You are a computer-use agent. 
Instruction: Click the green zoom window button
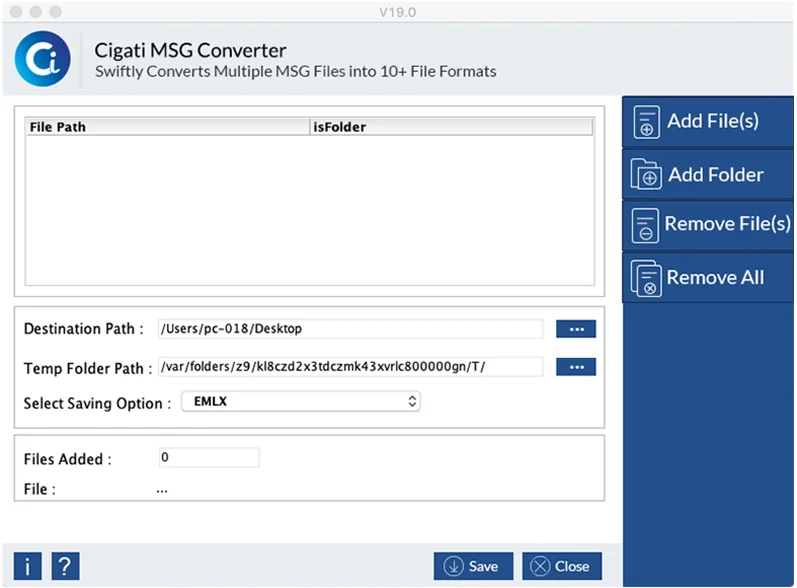[x=55, y=12]
